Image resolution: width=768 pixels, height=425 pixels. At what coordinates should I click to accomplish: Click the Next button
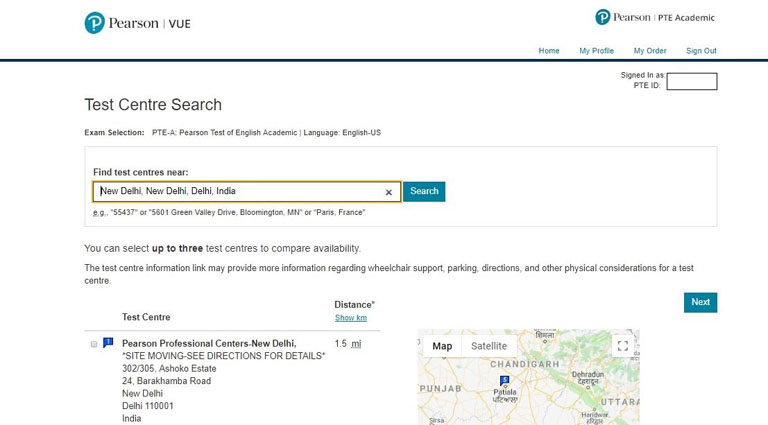700,303
